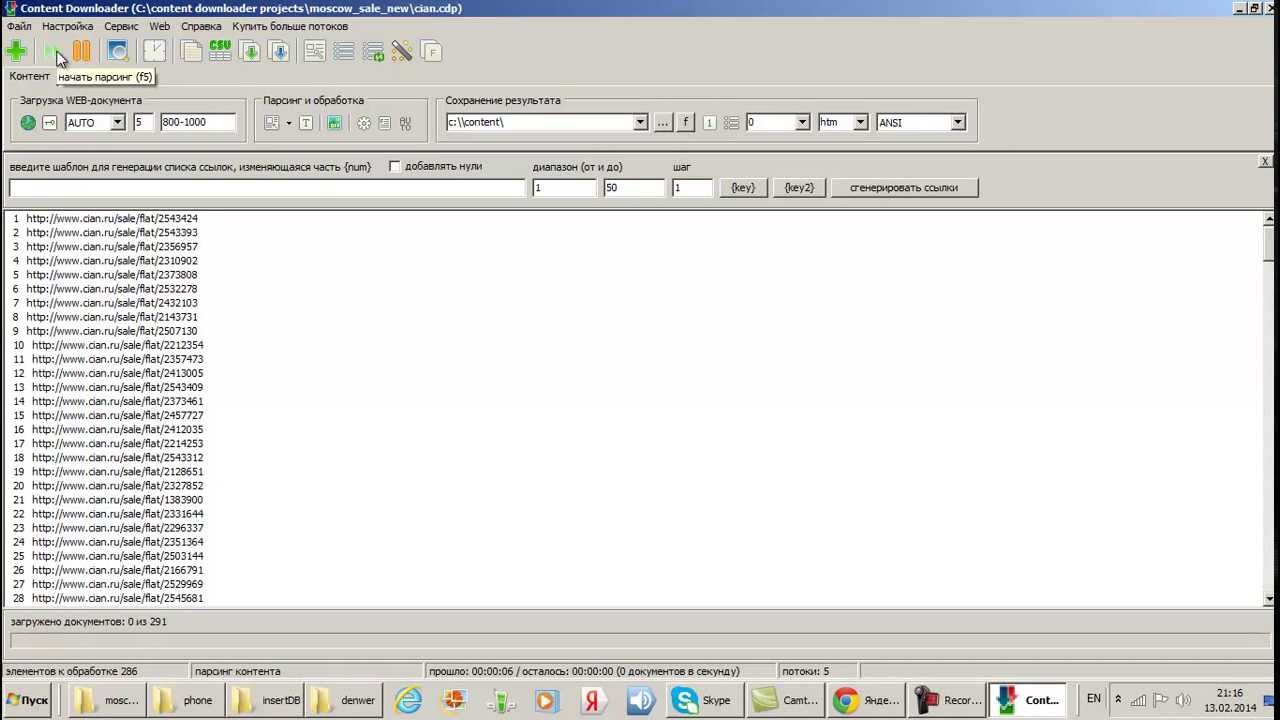Expand the small arrow next to parsing template icon
The height and width of the screenshot is (720, 1280).
289,123
